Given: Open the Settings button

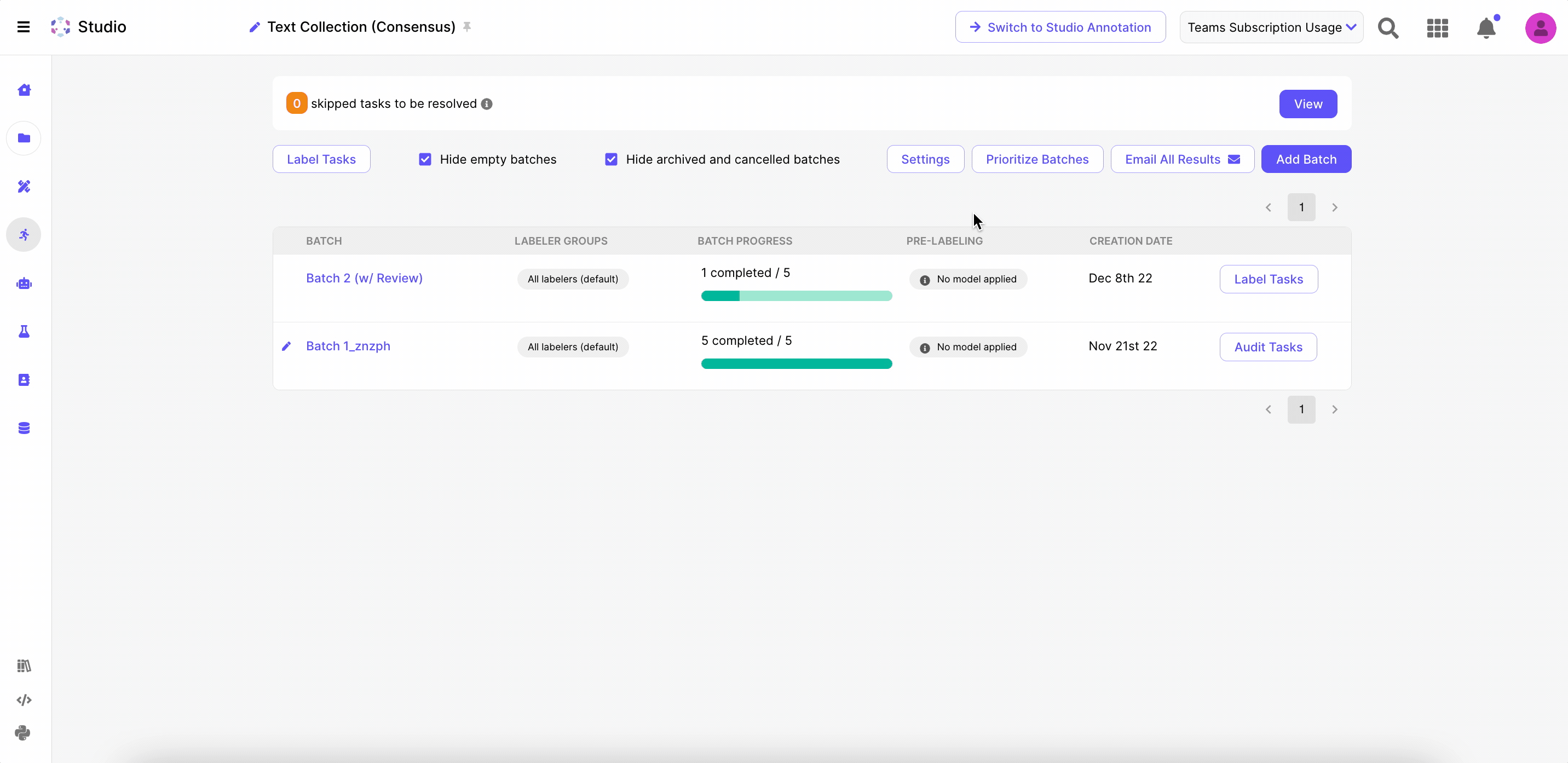Looking at the screenshot, I should (x=925, y=159).
